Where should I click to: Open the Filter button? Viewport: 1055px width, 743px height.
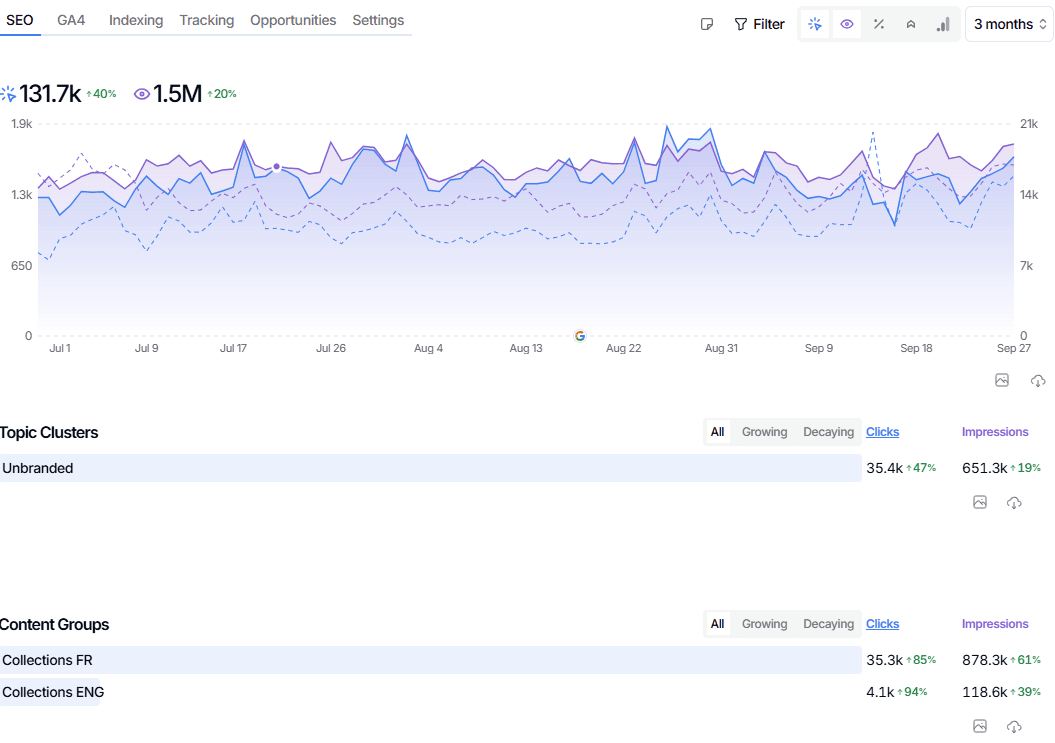tap(759, 24)
